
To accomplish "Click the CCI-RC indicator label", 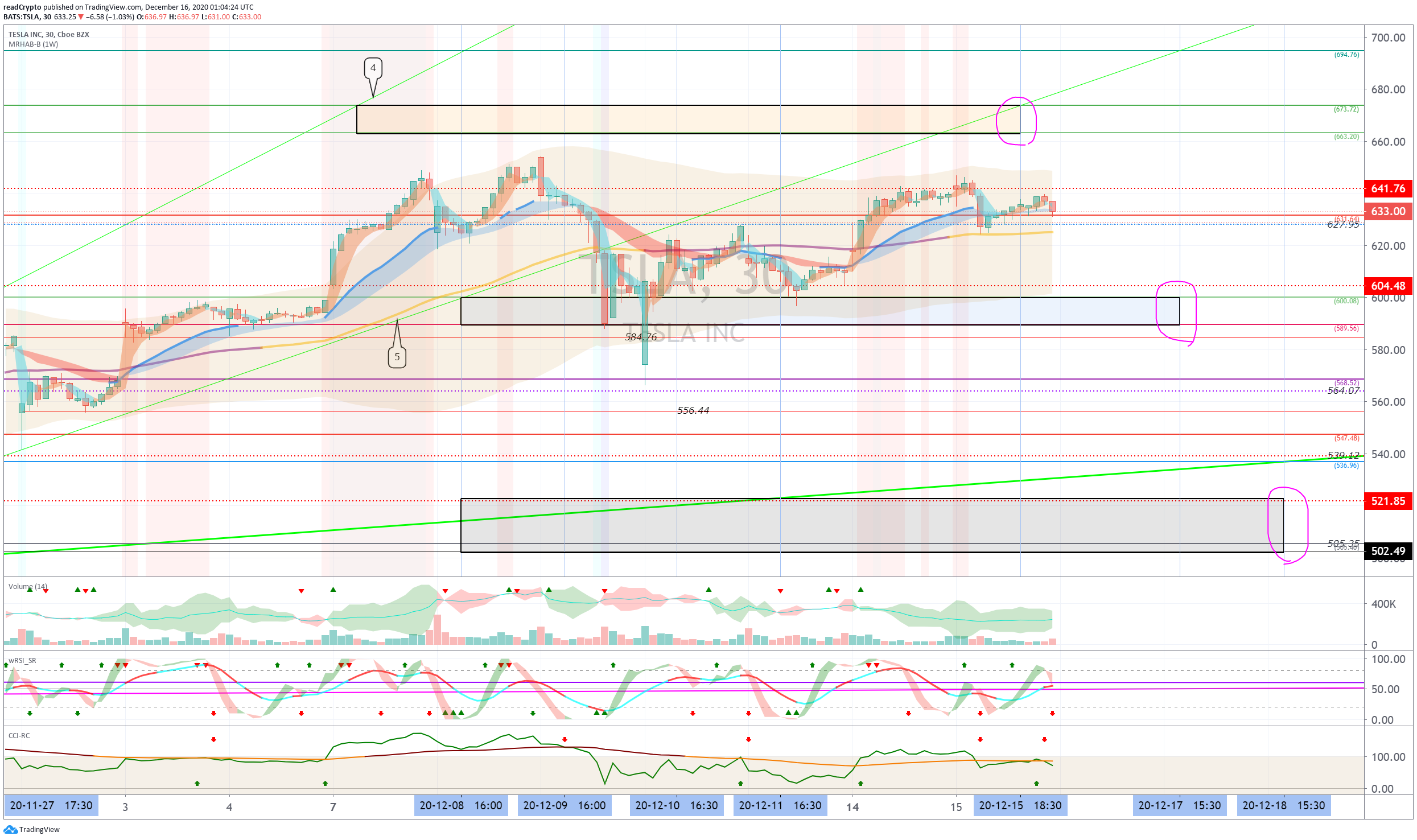I will [19, 735].
